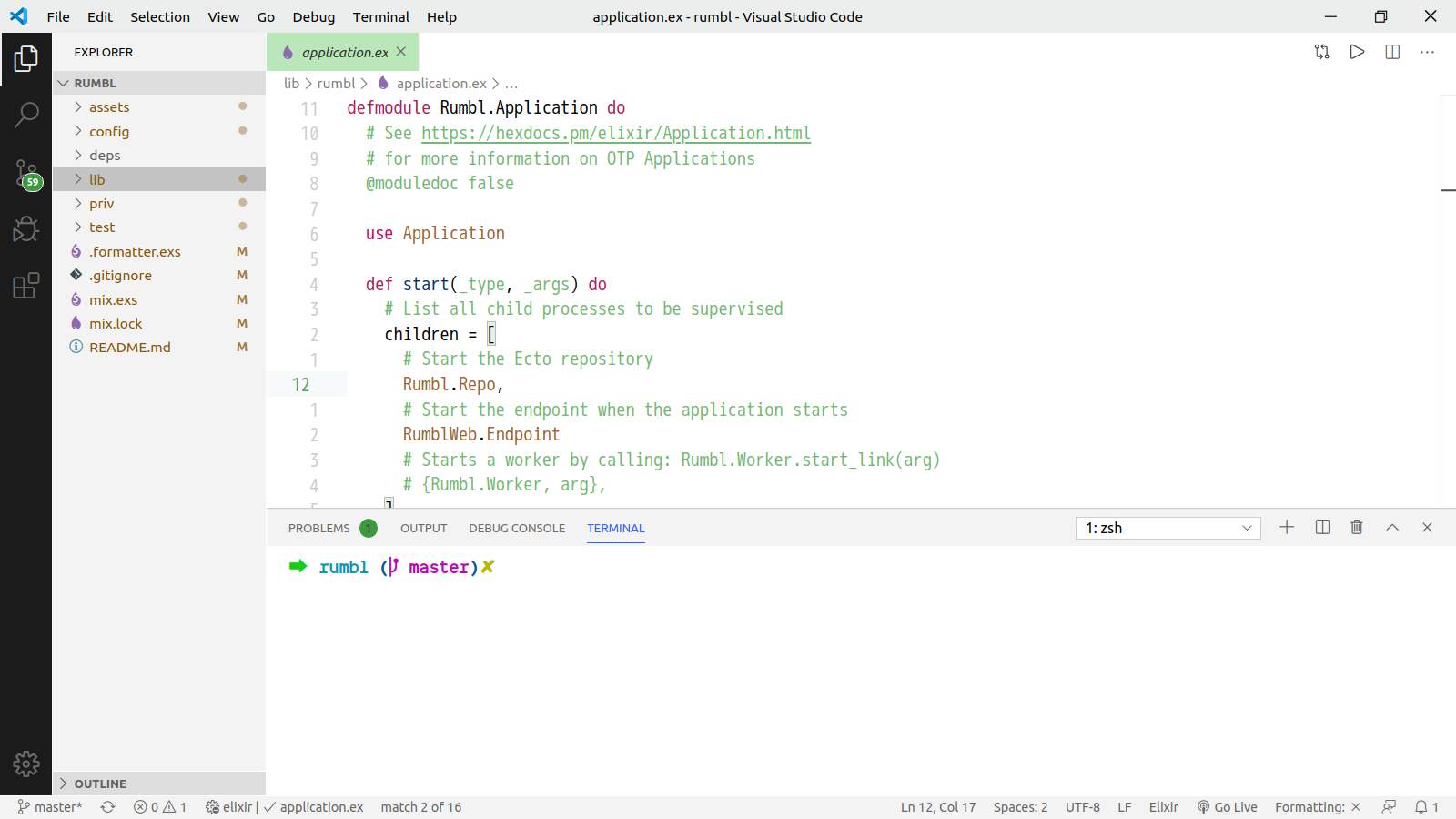This screenshot has height=819, width=1456.
Task: Open the Terminal menu
Action: [381, 16]
